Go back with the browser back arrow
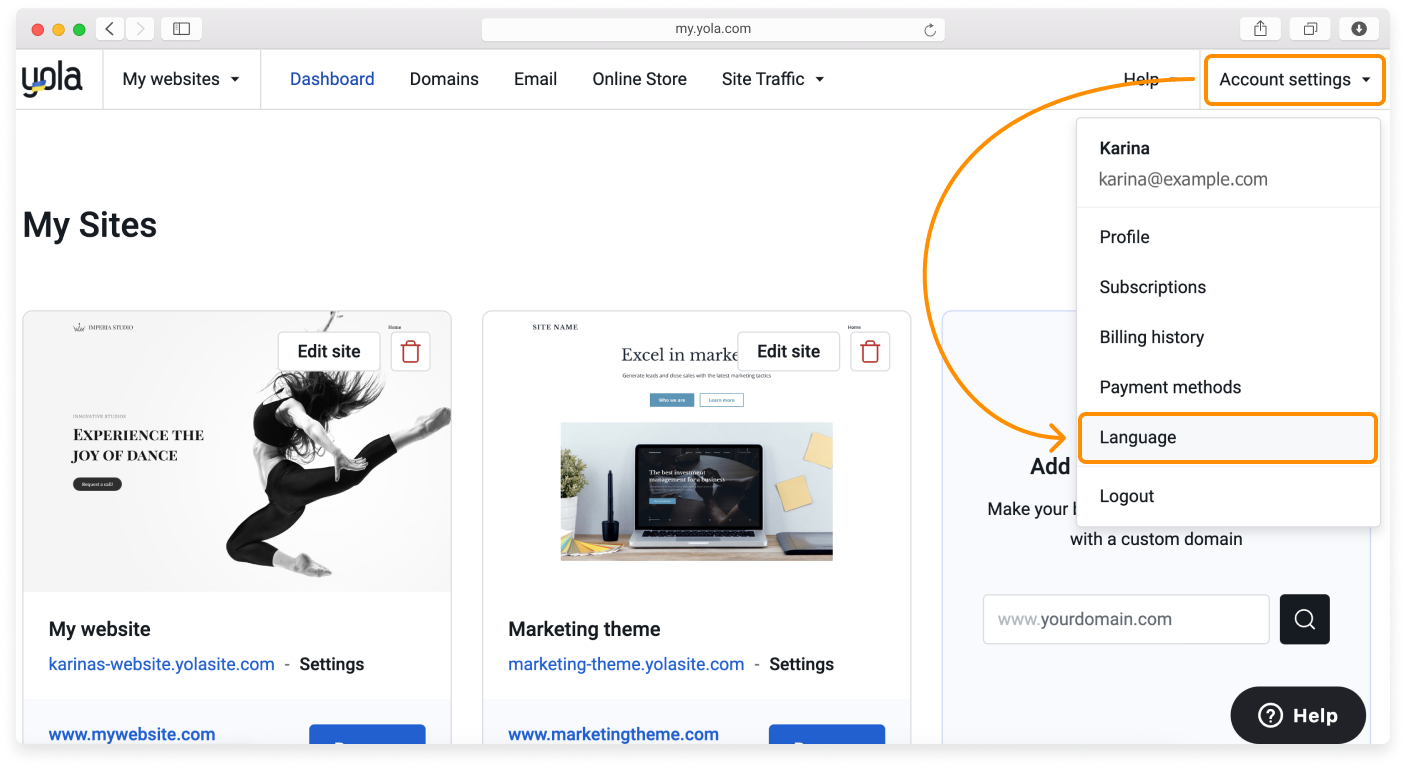The width and height of the screenshot is (1406, 768). point(110,29)
